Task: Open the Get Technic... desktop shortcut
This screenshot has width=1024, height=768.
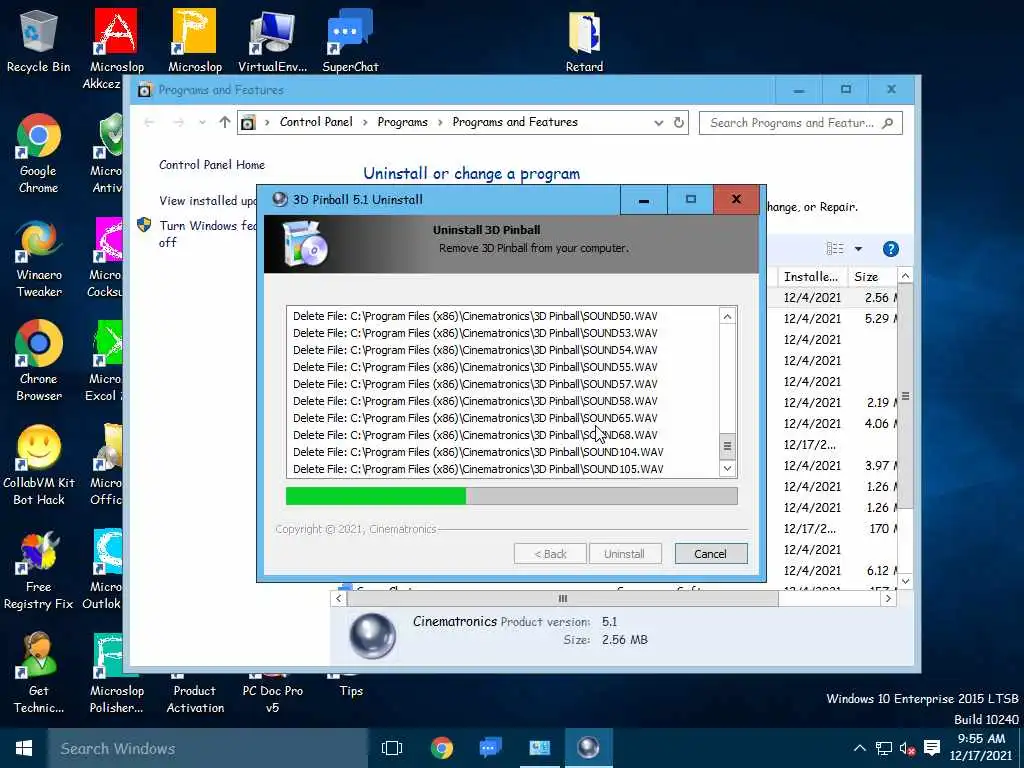Action: pos(39,673)
